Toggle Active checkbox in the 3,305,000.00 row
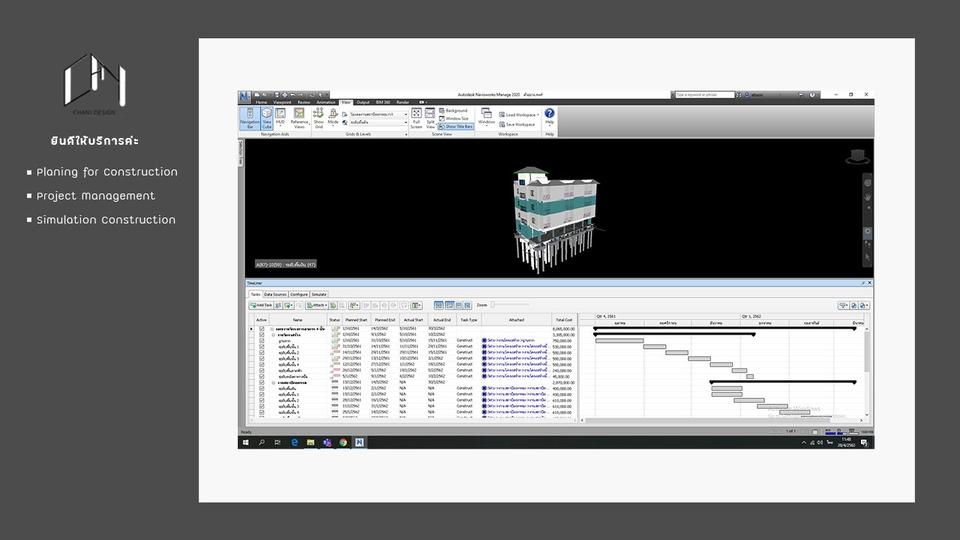 pyautogui.click(x=261, y=335)
